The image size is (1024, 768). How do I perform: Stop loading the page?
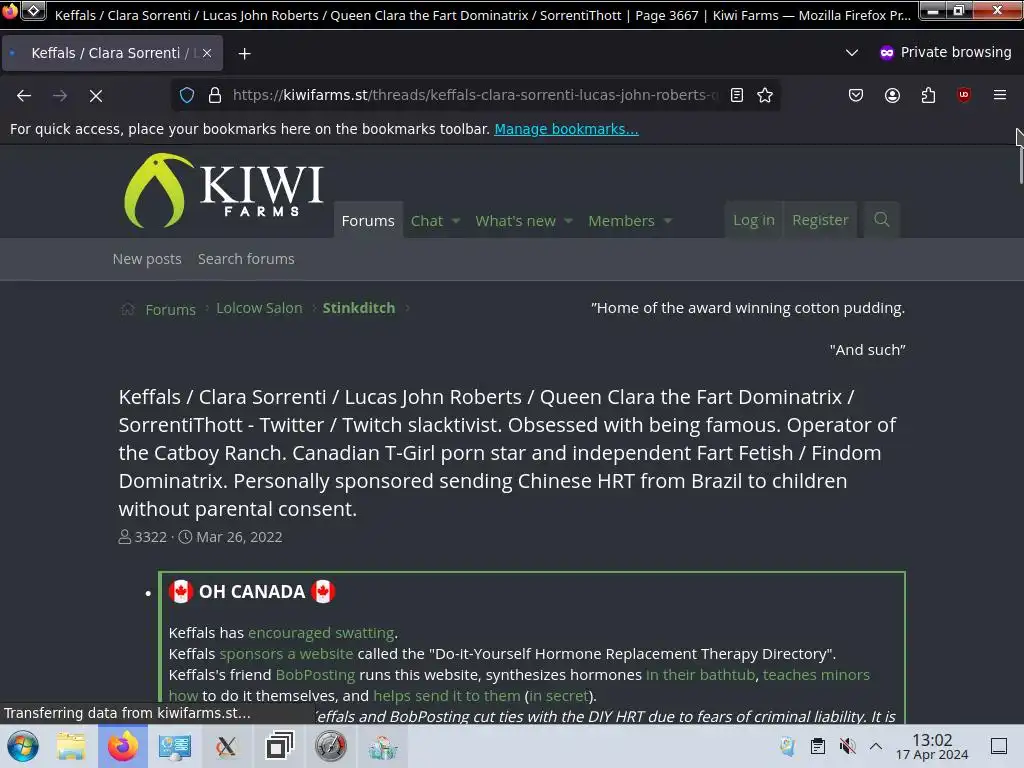point(96,96)
